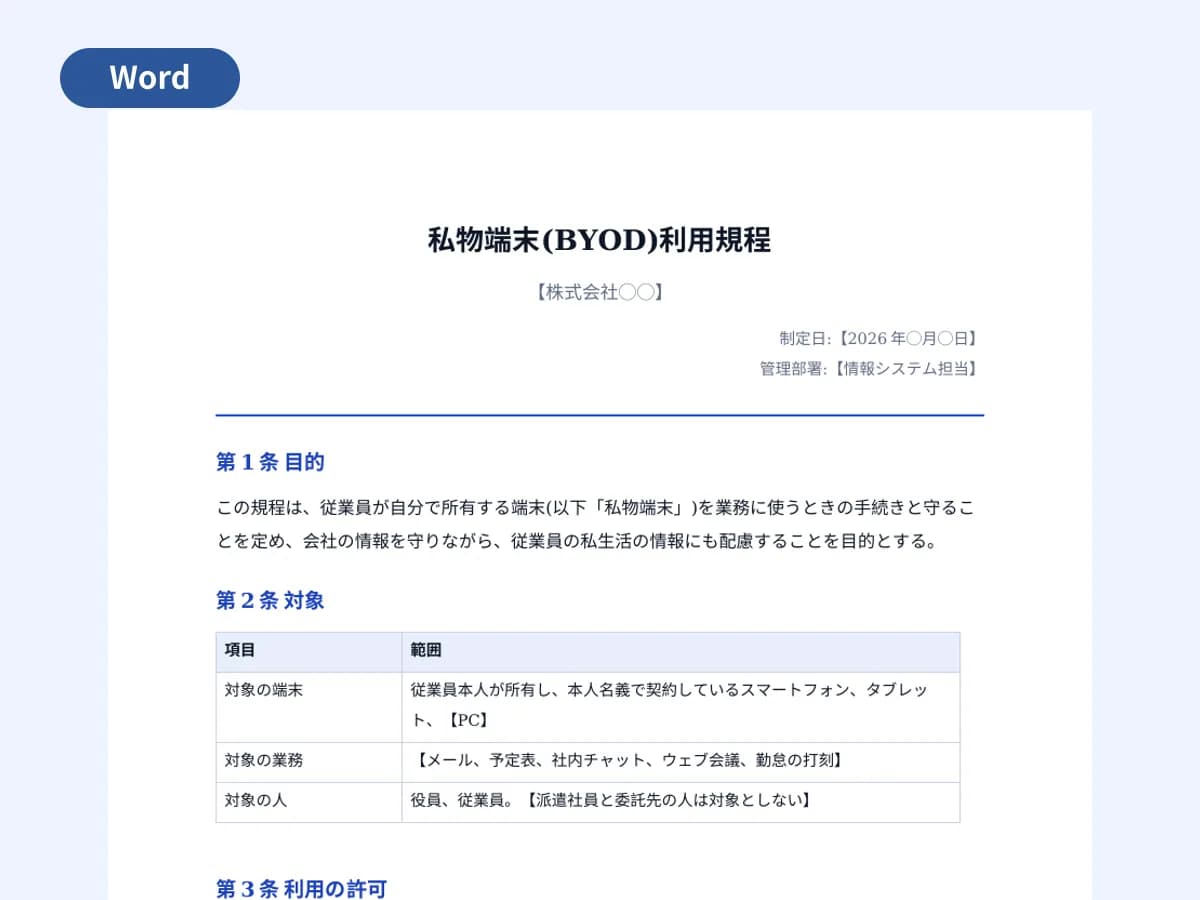Click the heading 第2条 対象

pyautogui.click(x=271, y=601)
